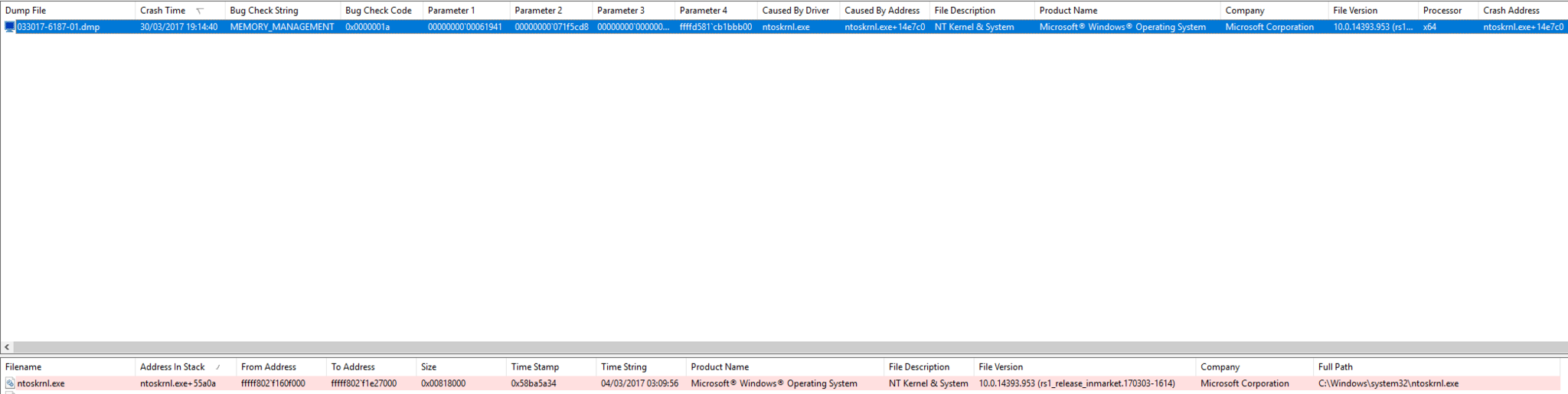
Task: Click time string 04/03/2017 03:09:56
Action: click(639, 383)
